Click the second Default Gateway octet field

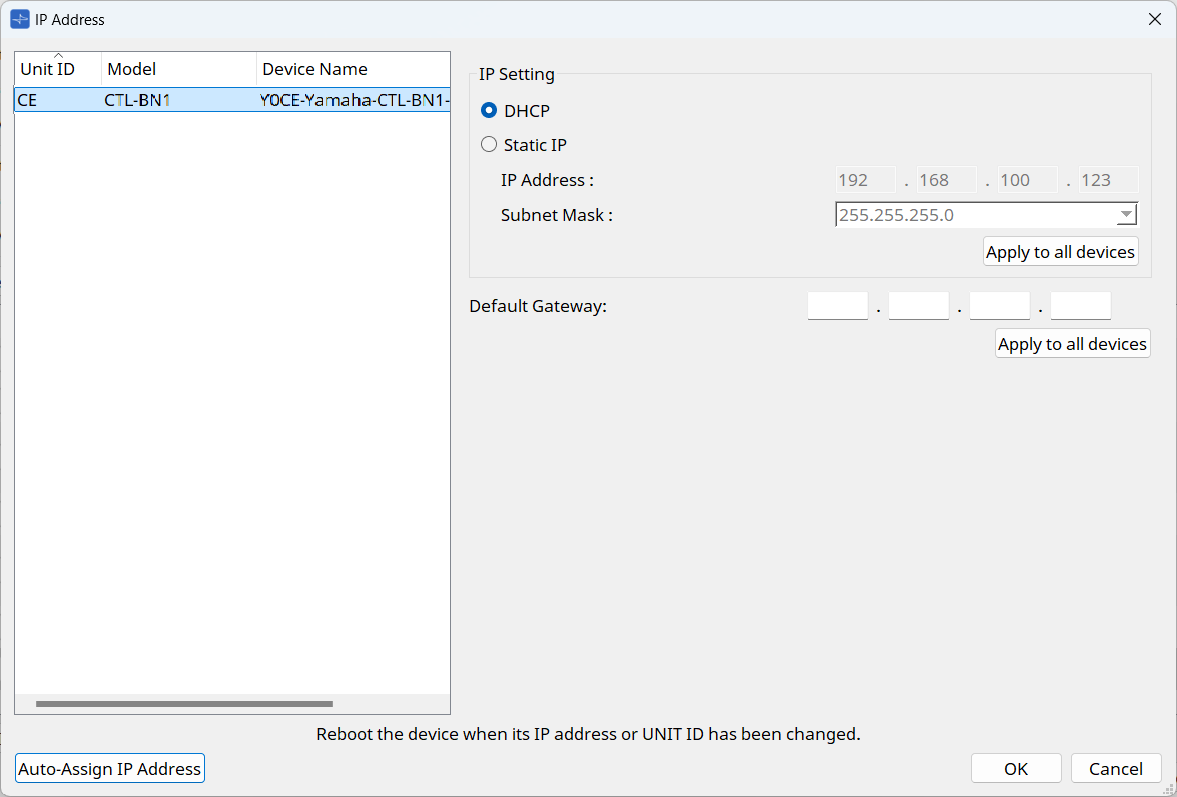[x=918, y=306]
